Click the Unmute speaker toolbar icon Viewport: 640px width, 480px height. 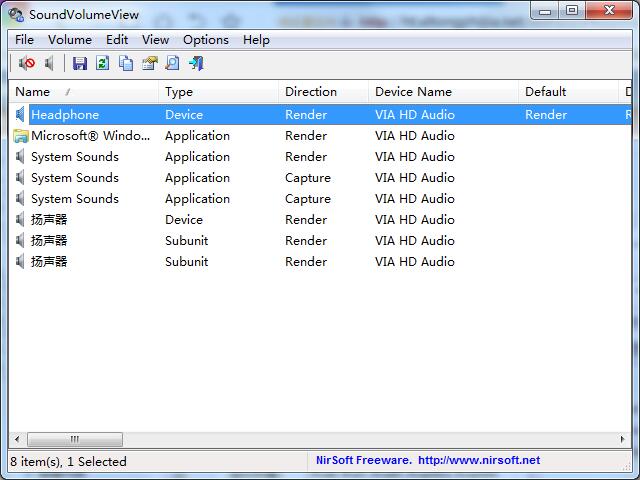click(49, 63)
